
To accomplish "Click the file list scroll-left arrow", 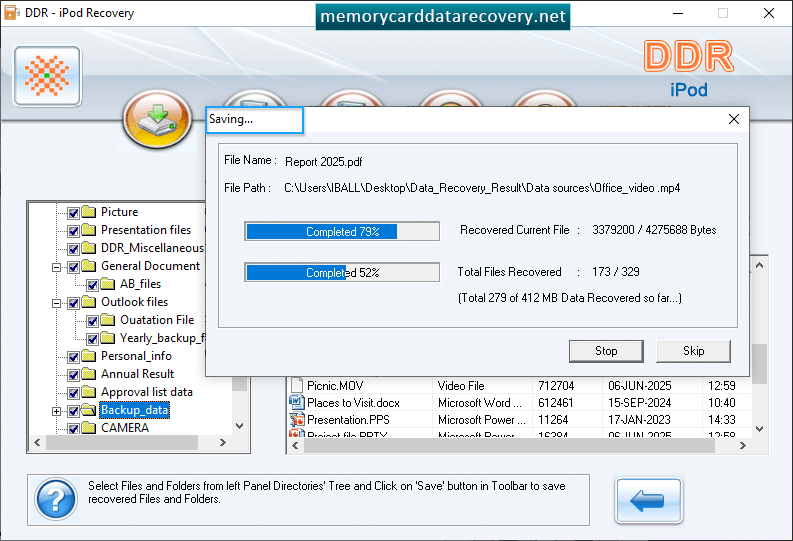I will pos(295,445).
